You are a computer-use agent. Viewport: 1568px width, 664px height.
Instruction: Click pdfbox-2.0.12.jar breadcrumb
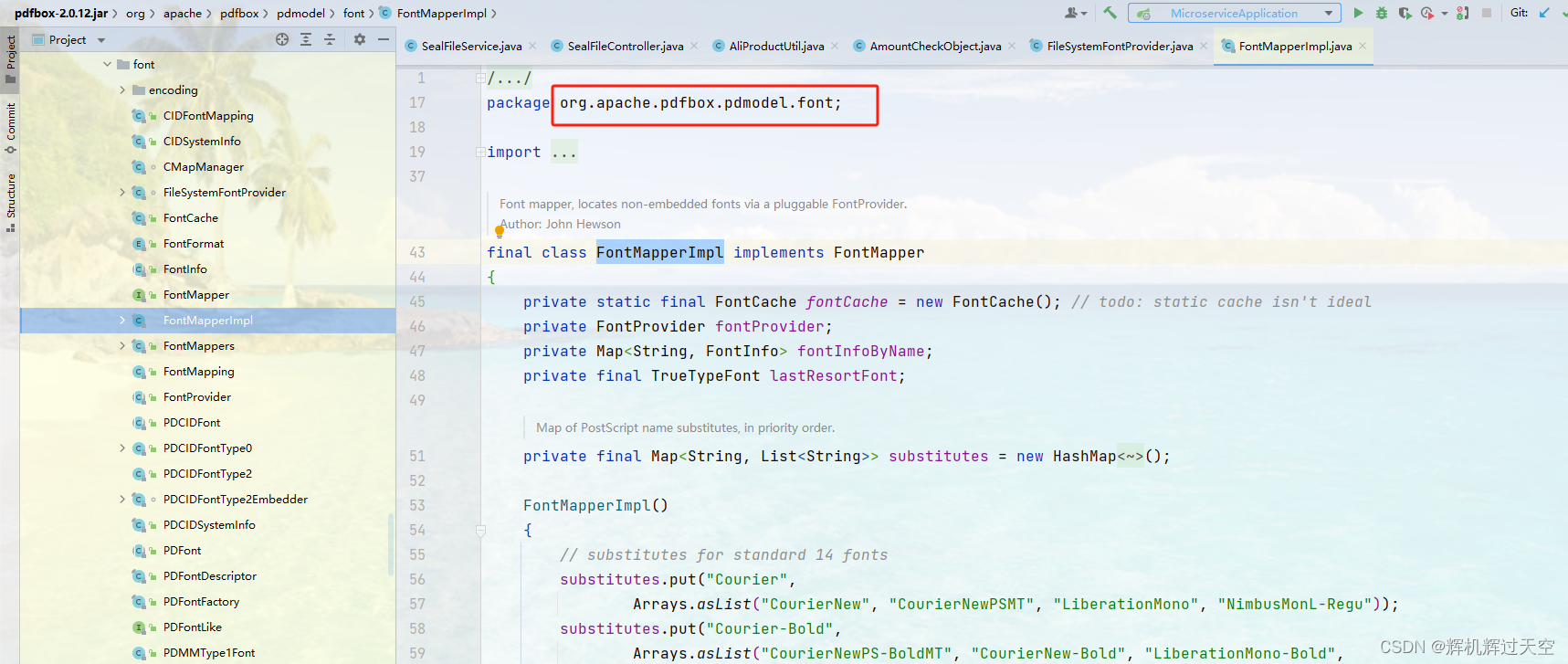(x=61, y=14)
